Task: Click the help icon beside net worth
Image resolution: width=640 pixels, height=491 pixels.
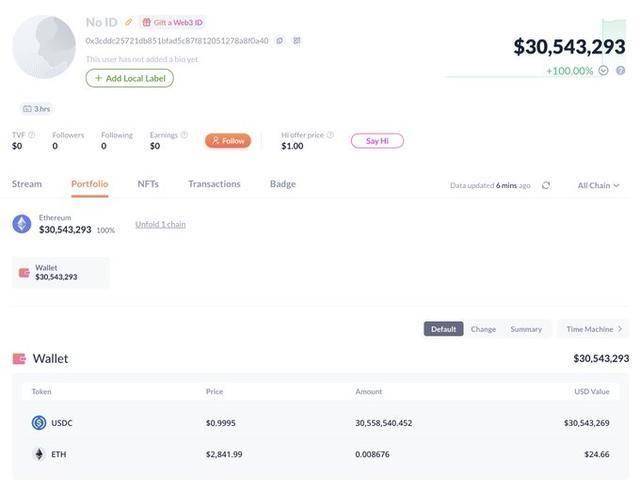Action: point(620,71)
